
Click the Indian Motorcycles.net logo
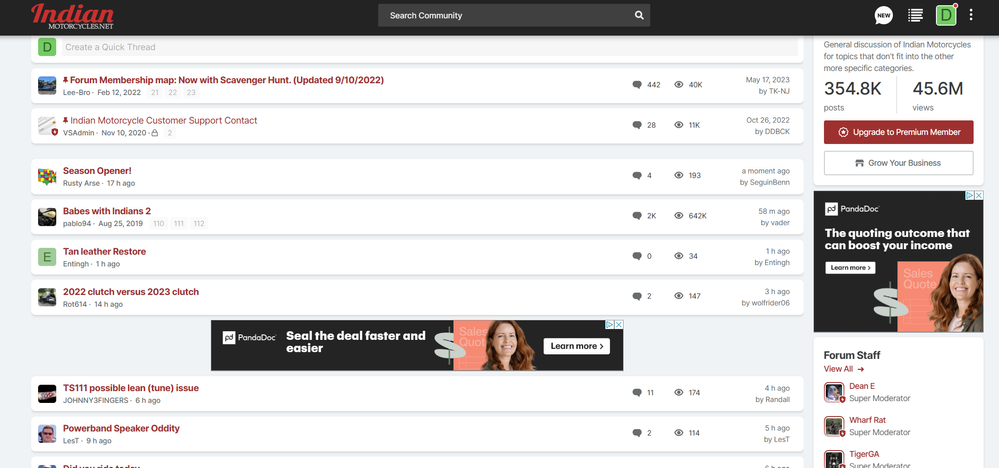[x=73, y=17]
